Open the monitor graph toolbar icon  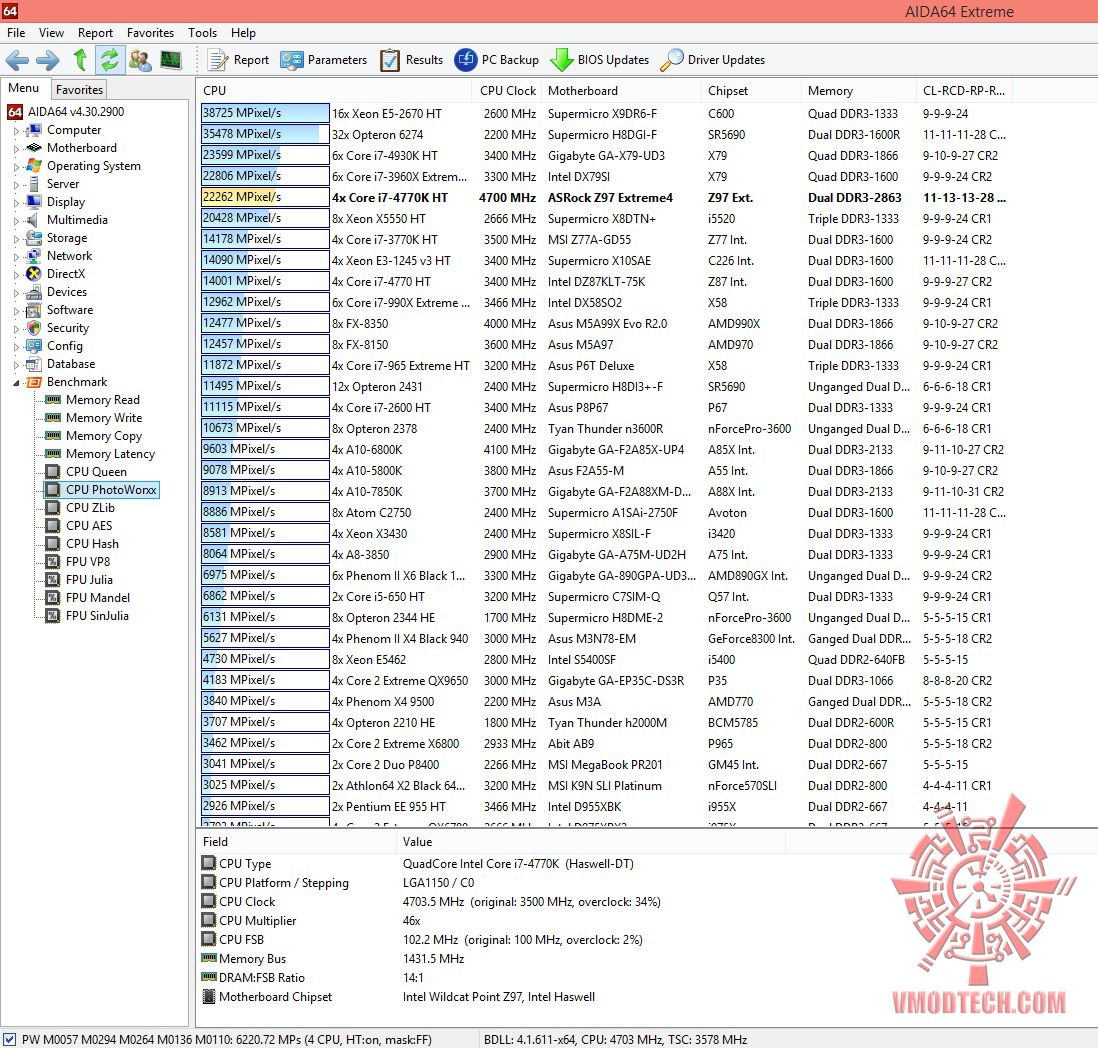tap(171, 60)
